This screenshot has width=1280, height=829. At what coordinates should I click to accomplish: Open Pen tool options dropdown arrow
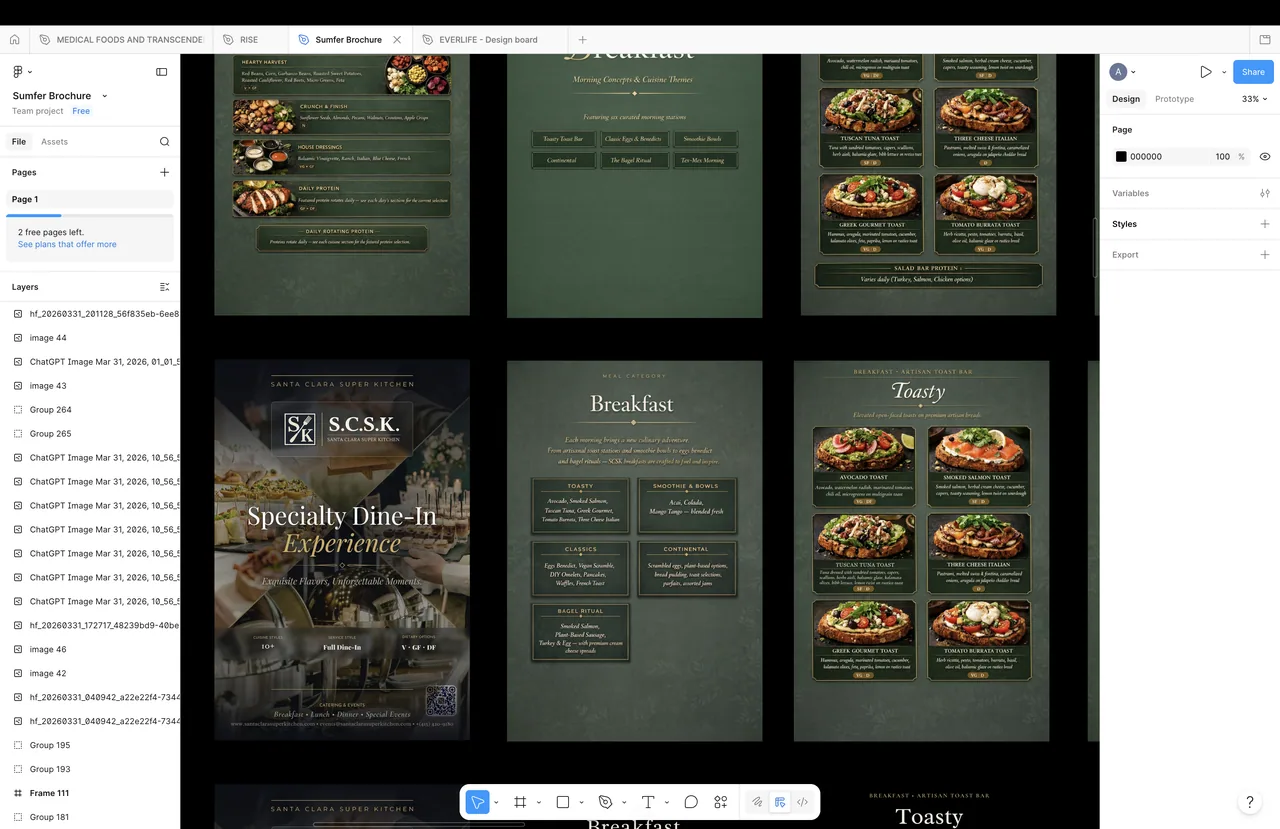pyautogui.click(x=623, y=802)
